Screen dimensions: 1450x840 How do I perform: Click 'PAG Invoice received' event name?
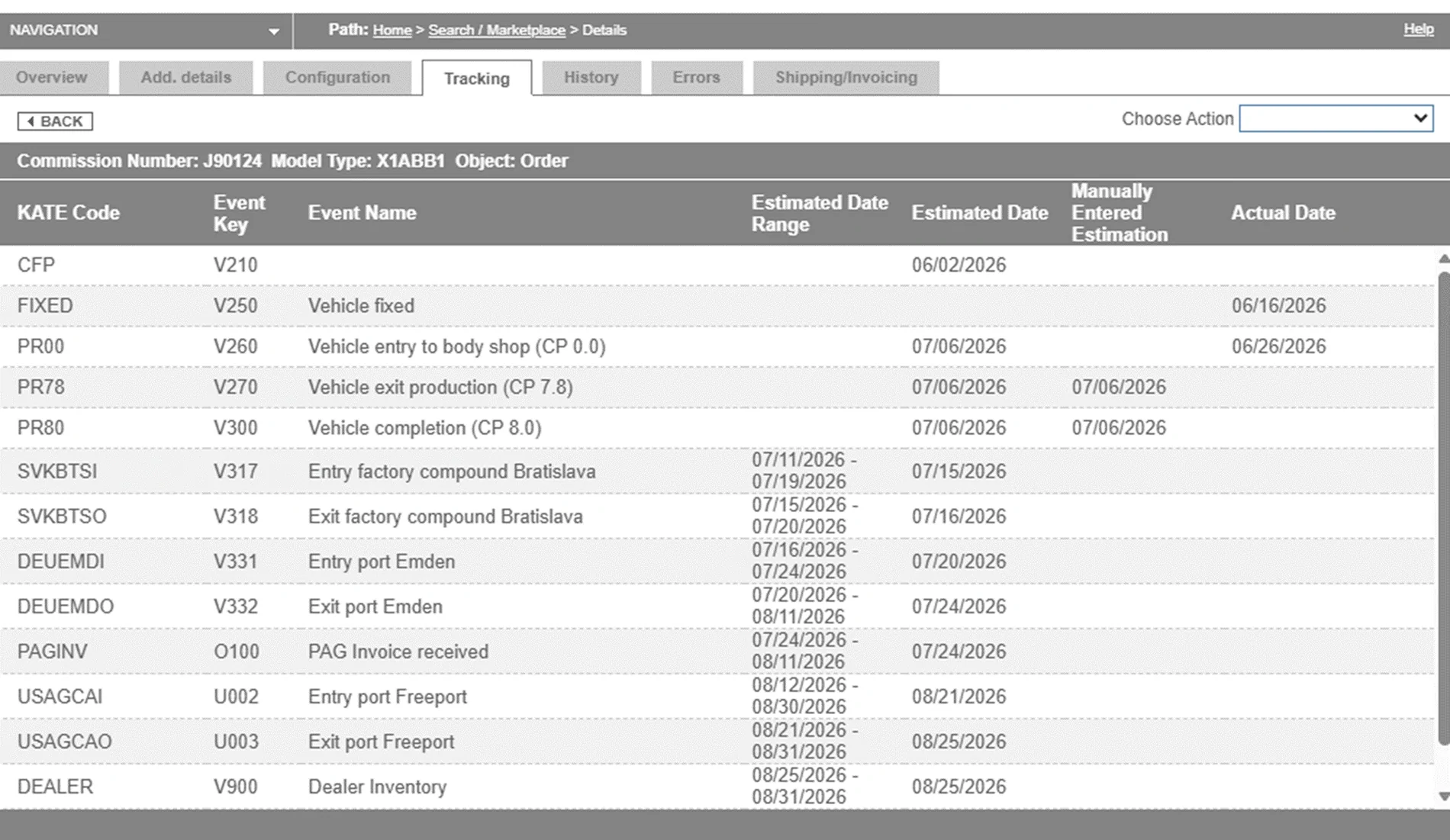(x=398, y=652)
